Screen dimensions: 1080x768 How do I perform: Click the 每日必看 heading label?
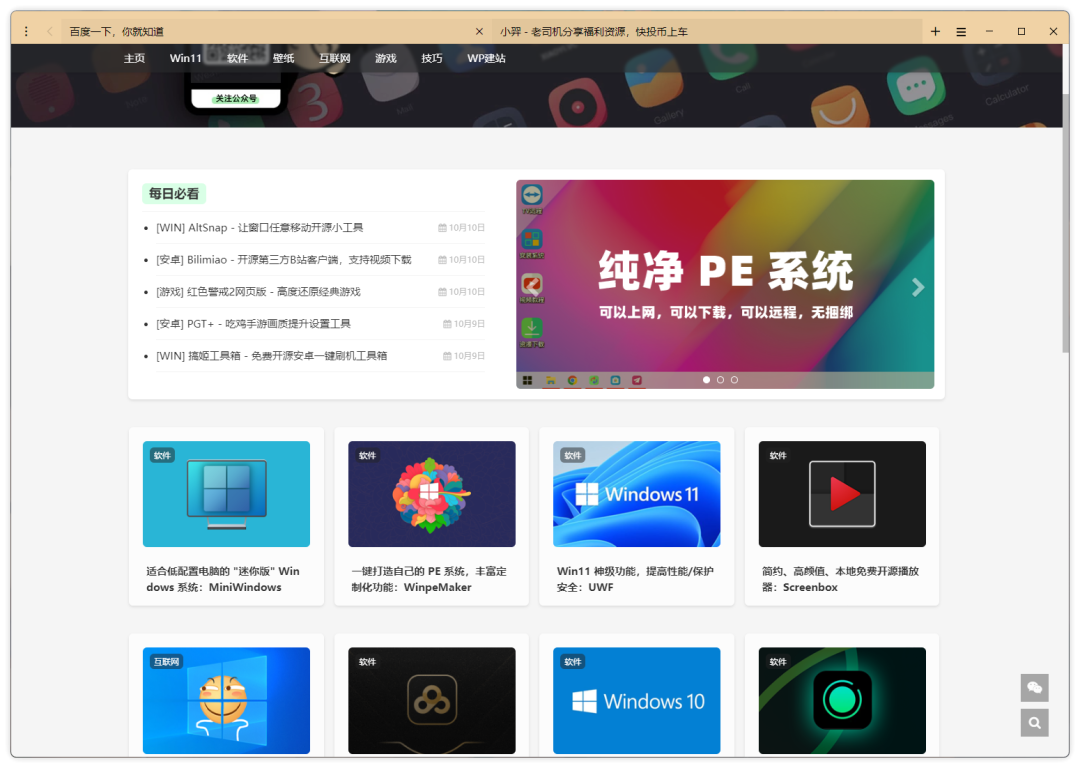(x=174, y=194)
